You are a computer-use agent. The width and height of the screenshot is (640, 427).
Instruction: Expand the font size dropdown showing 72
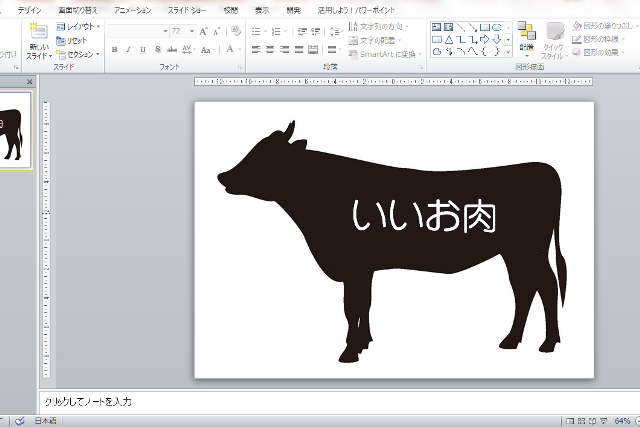coord(191,31)
